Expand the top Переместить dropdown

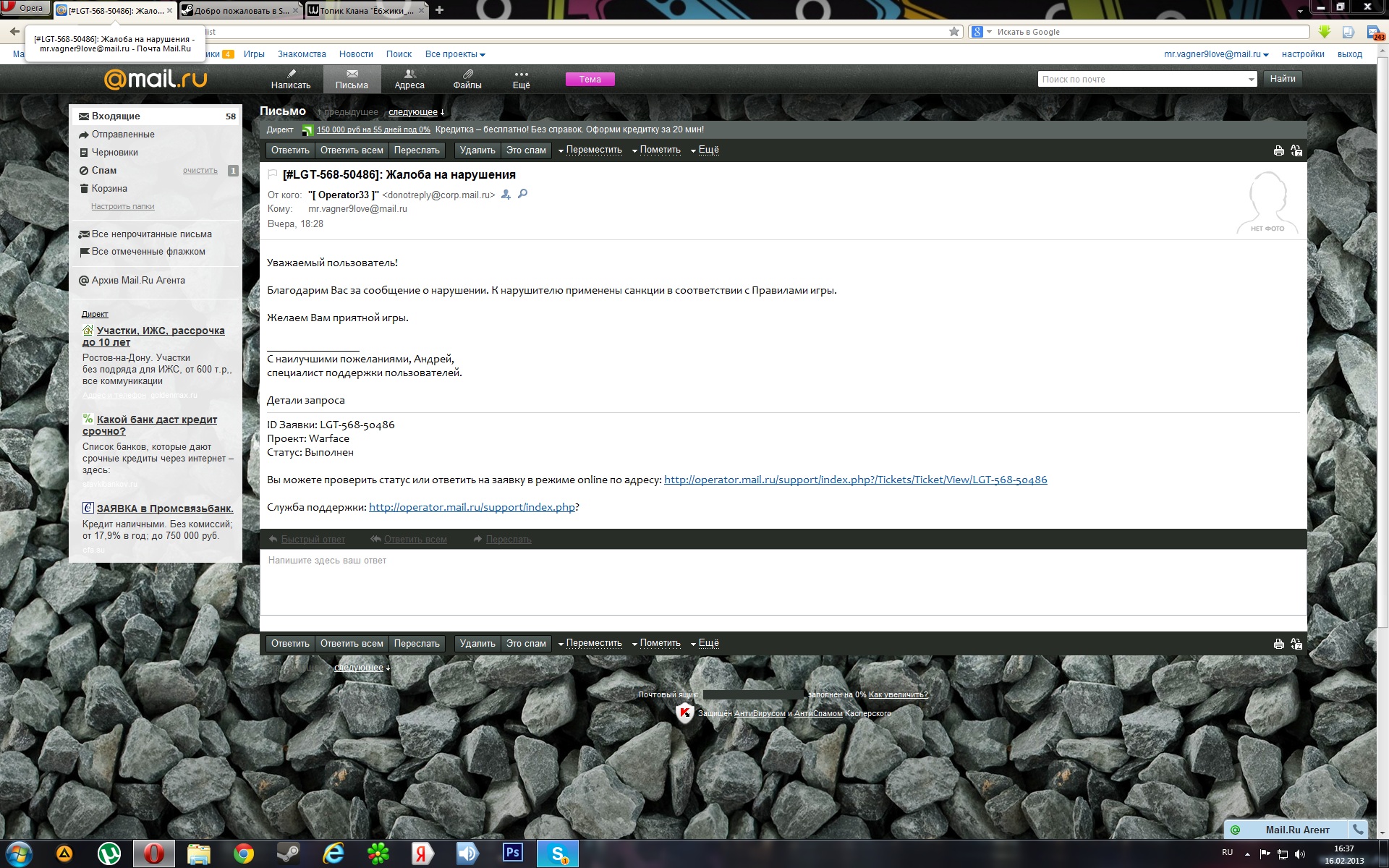click(590, 150)
